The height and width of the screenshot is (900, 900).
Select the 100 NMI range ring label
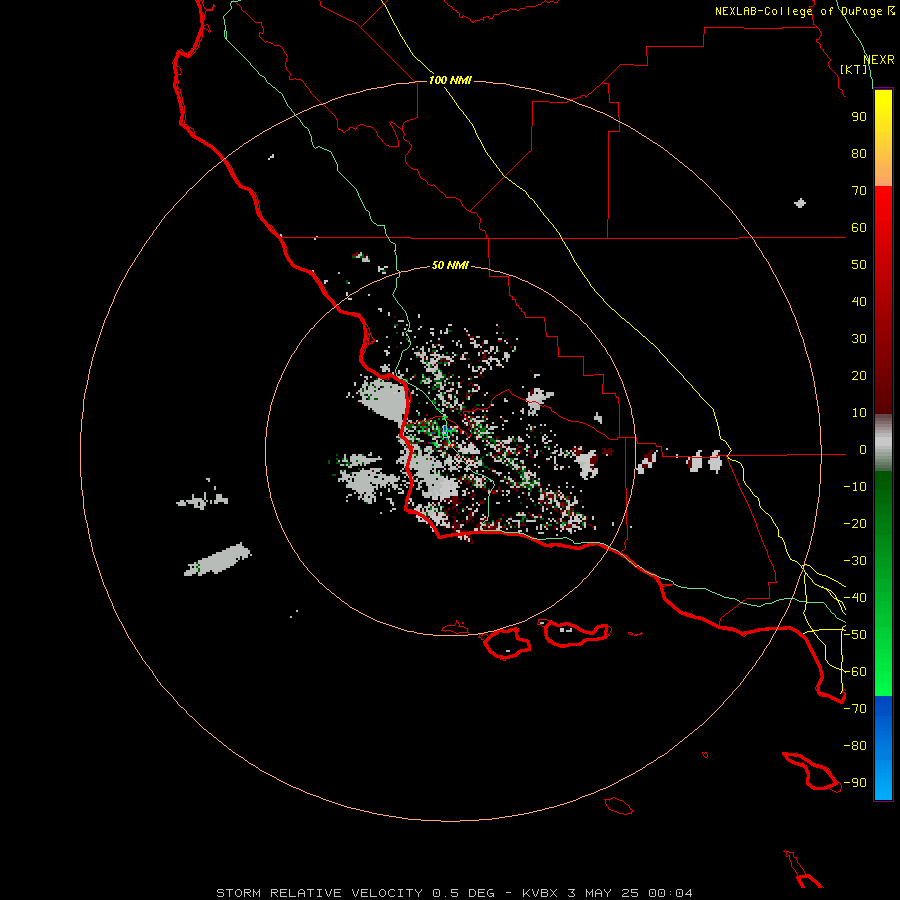(450, 80)
